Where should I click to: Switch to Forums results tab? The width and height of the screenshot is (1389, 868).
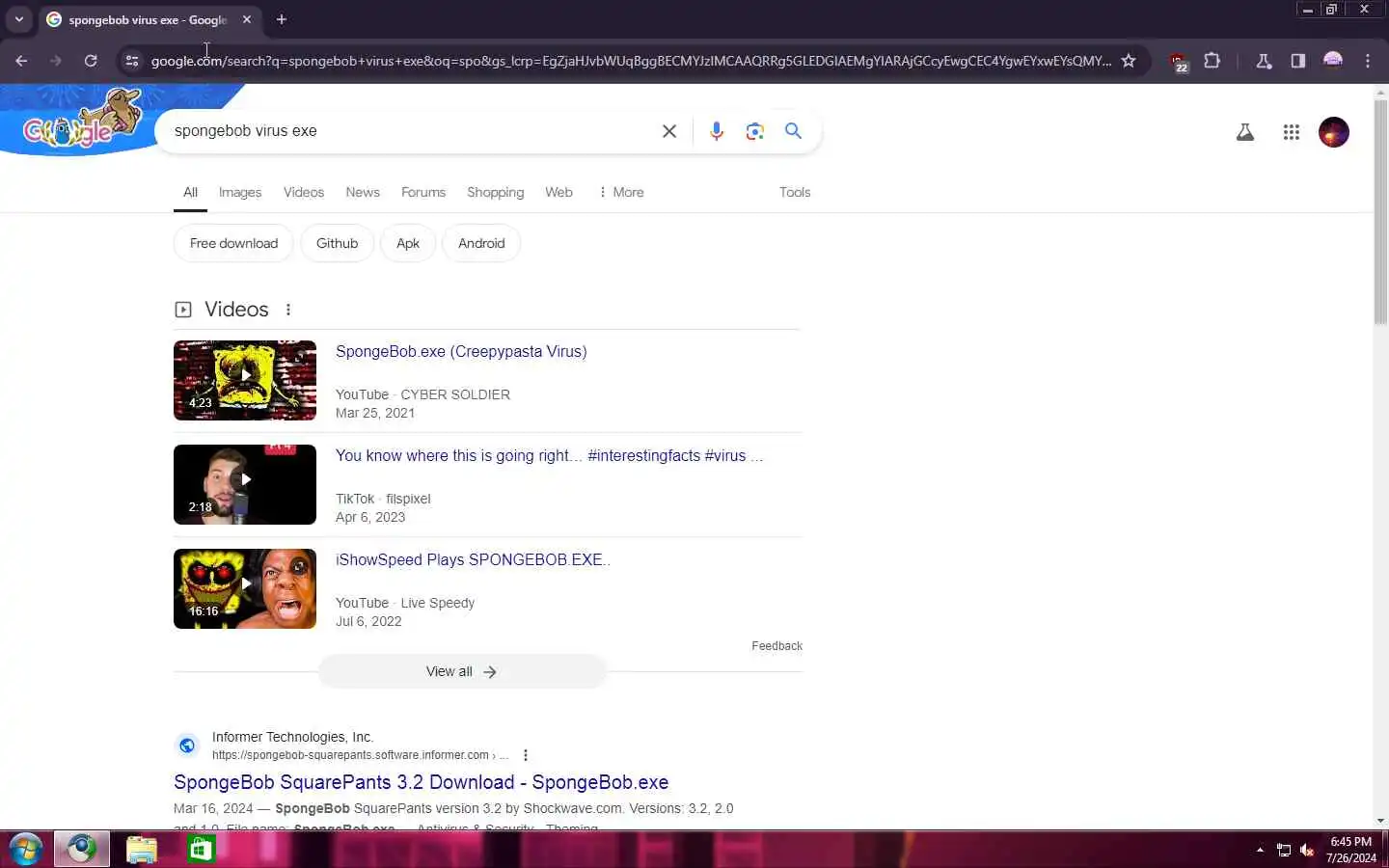click(x=423, y=192)
